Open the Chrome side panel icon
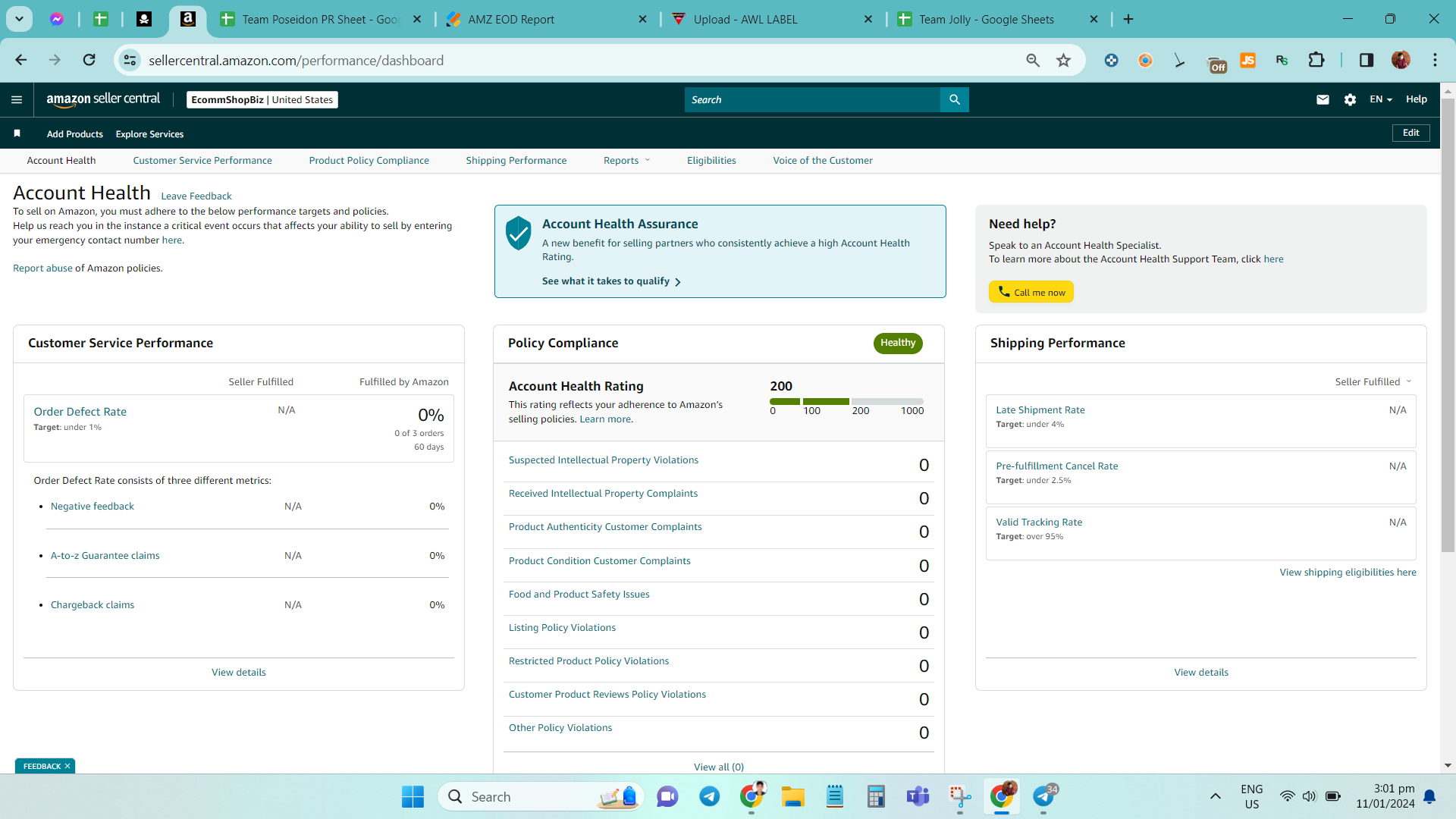The height and width of the screenshot is (819, 1456). pyautogui.click(x=1366, y=60)
